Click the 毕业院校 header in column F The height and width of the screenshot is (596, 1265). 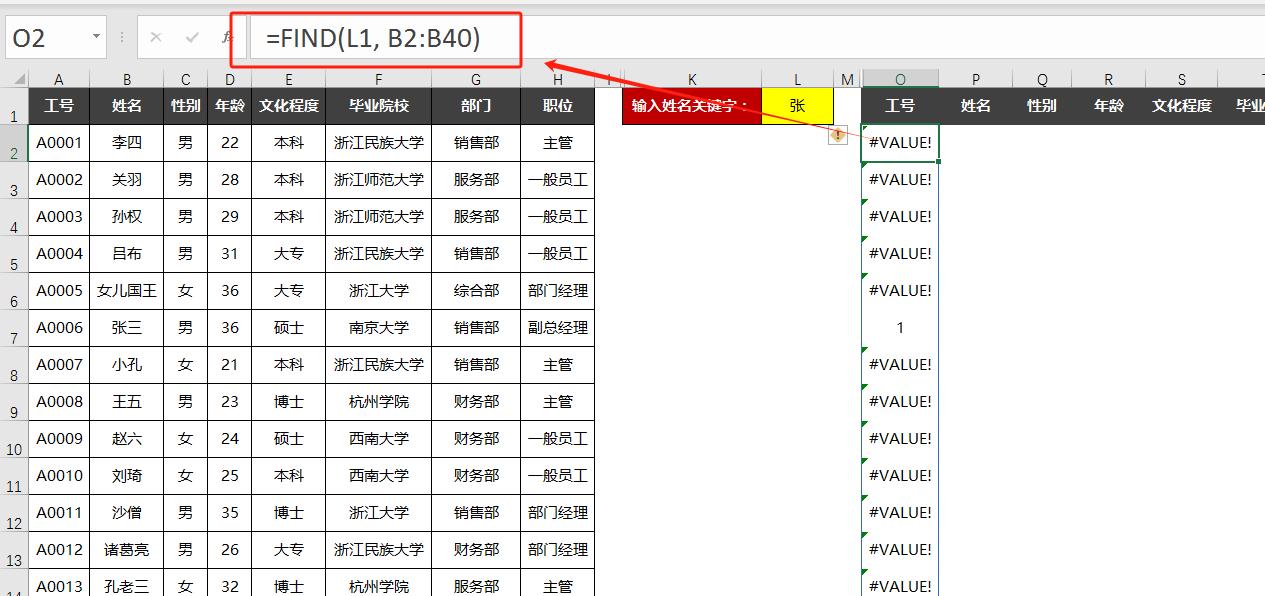[x=379, y=105]
